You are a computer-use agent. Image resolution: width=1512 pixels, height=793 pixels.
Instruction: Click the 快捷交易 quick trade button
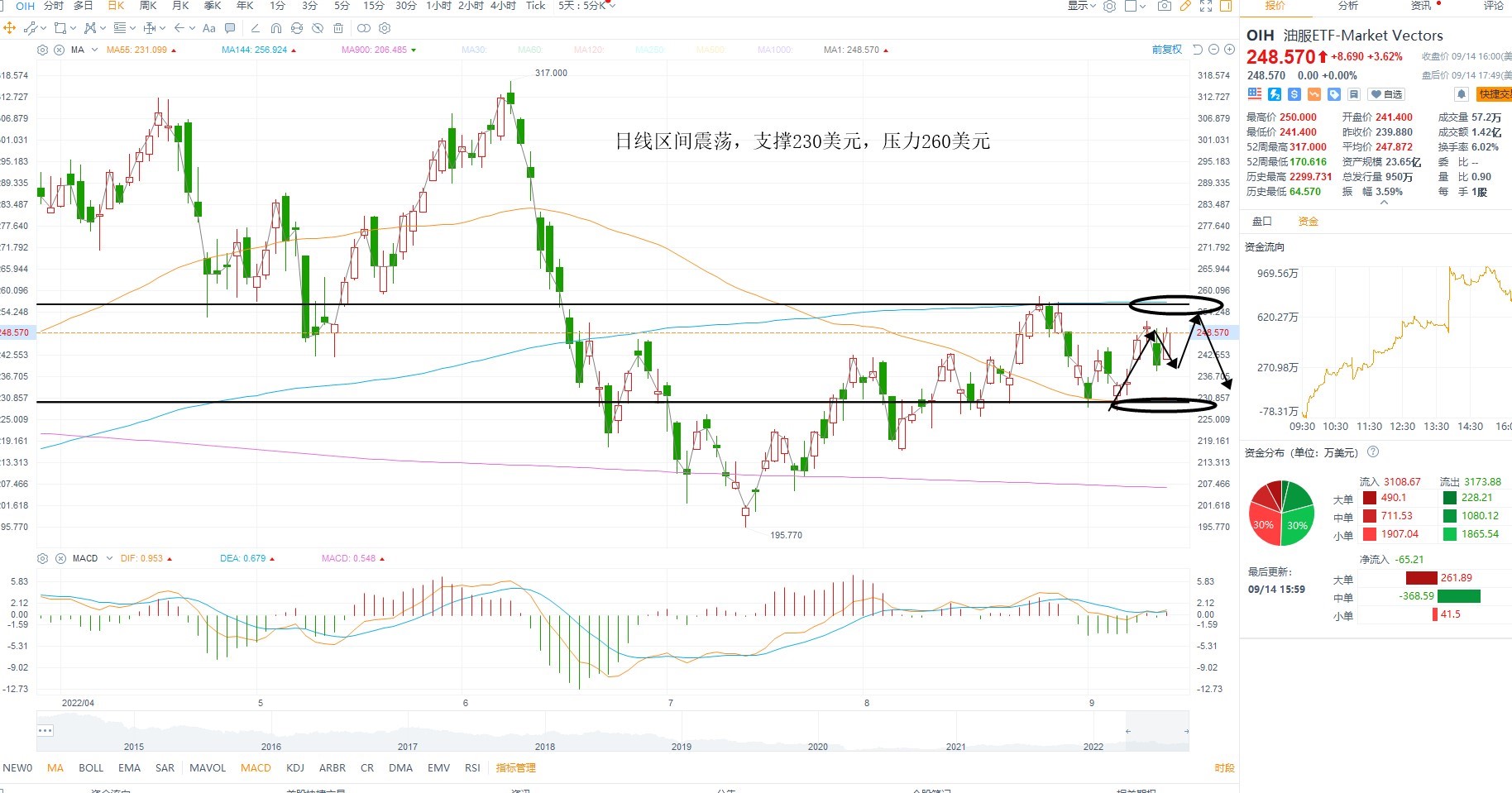[x=1495, y=94]
